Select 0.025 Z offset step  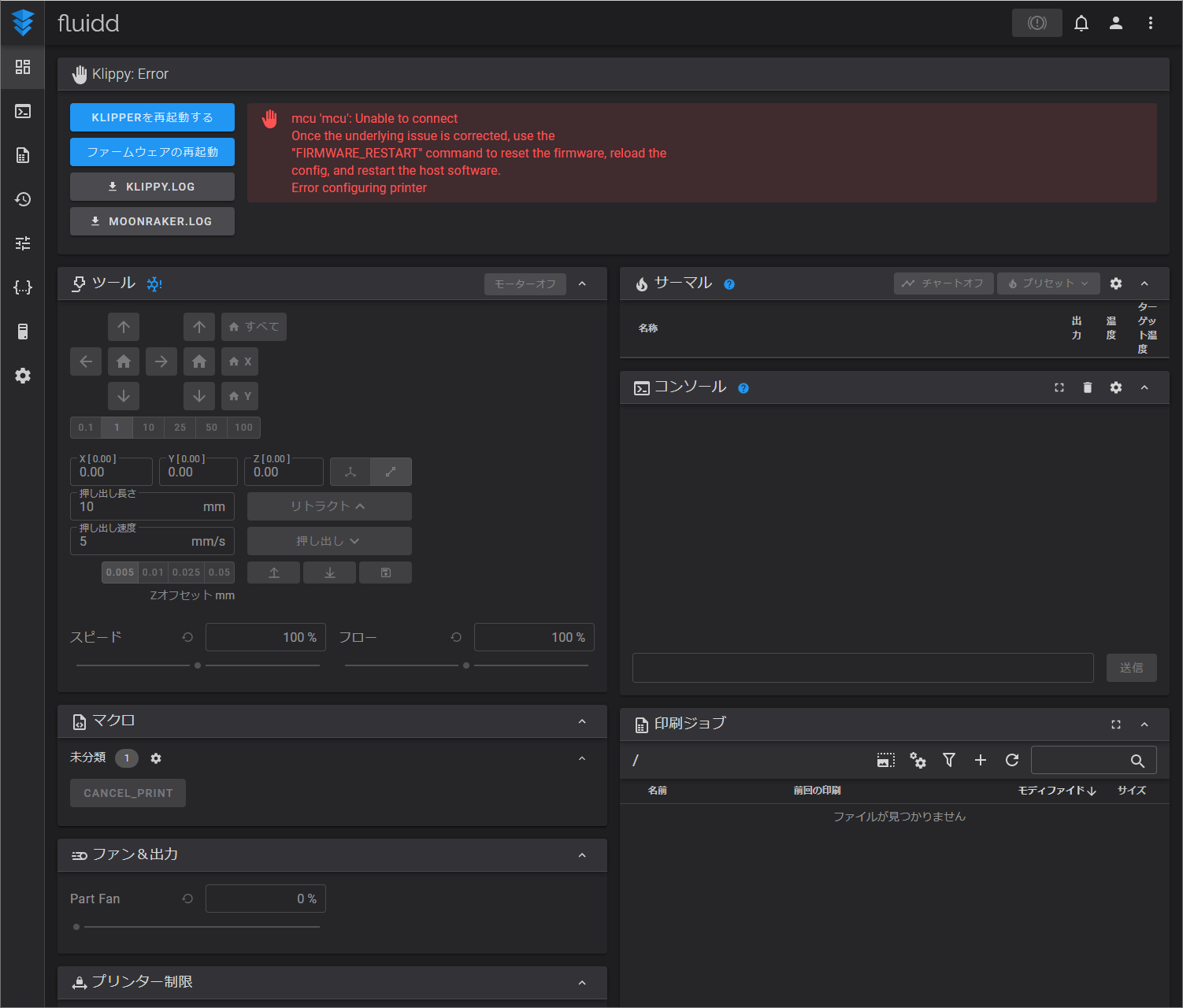pos(187,573)
